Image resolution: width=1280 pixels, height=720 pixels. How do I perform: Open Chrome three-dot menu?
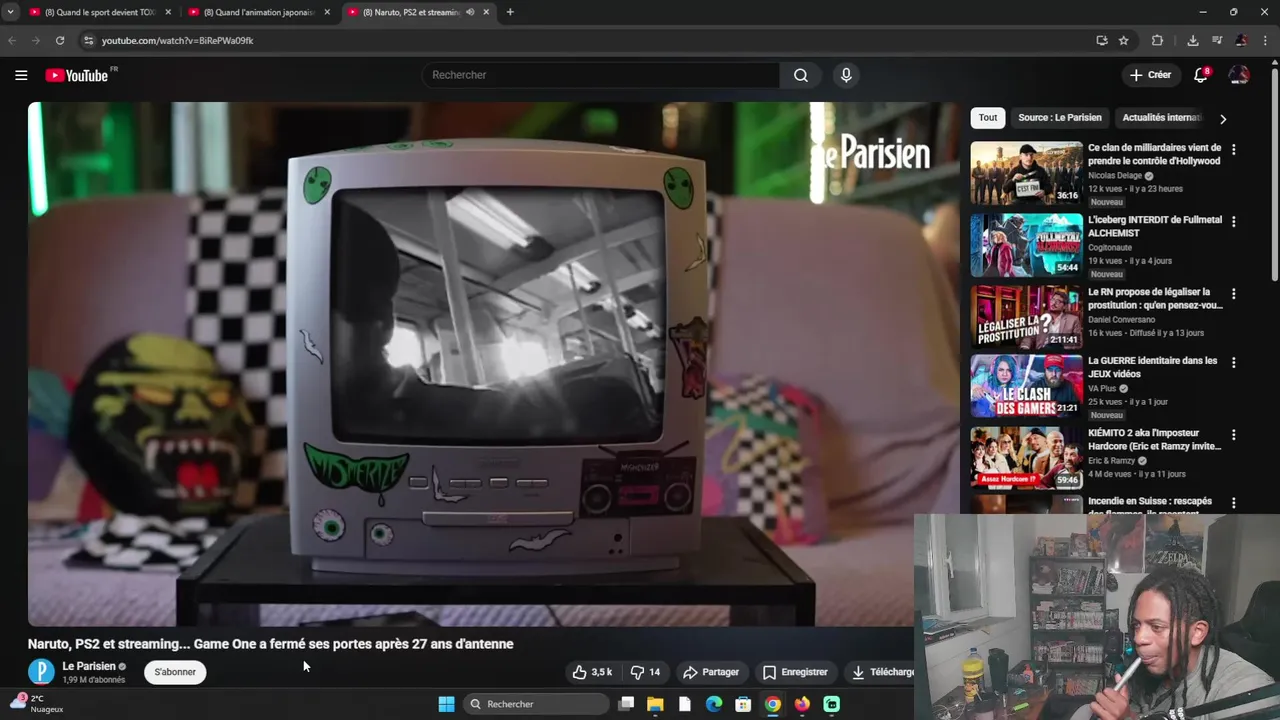point(1266,40)
